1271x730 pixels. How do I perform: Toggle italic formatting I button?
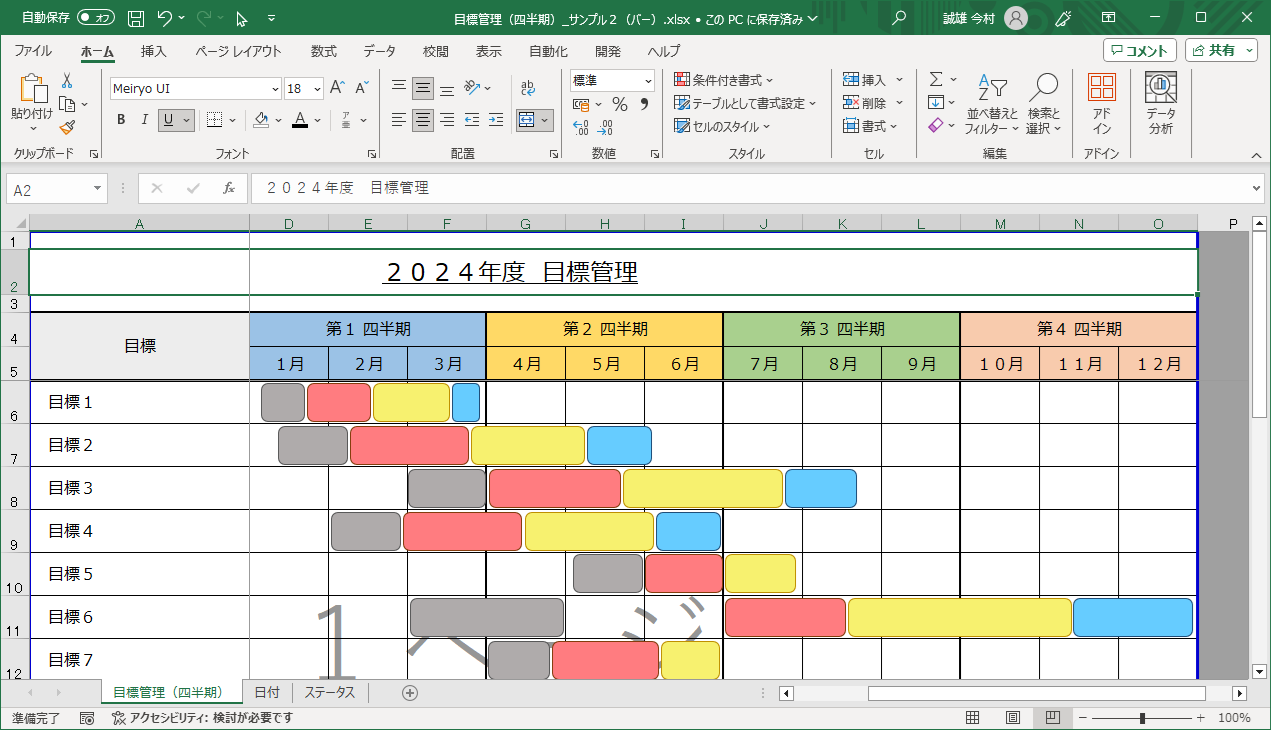pyautogui.click(x=145, y=120)
